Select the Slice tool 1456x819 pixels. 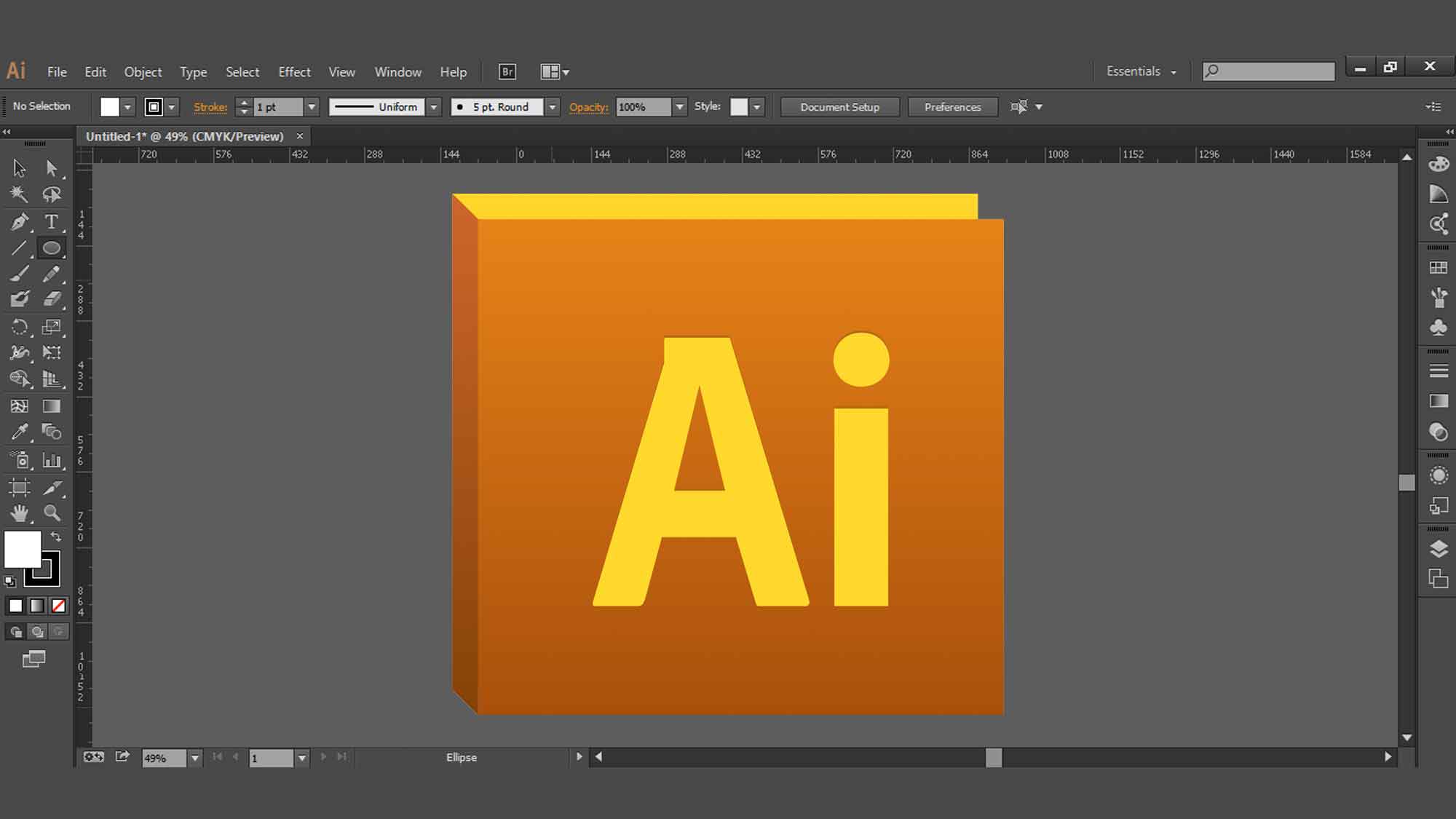click(x=52, y=487)
